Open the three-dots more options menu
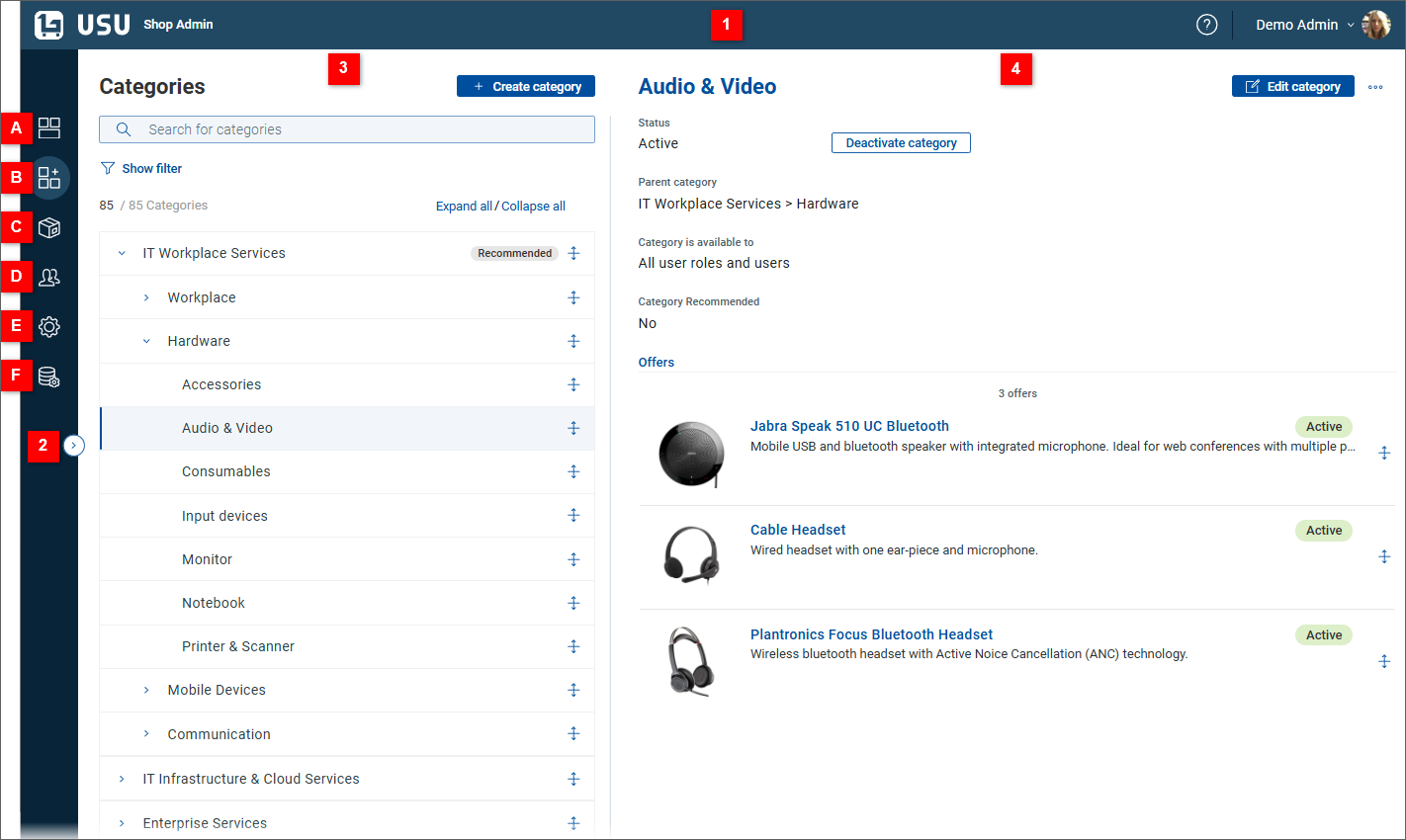Viewport: 1406px width, 840px height. click(x=1375, y=87)
